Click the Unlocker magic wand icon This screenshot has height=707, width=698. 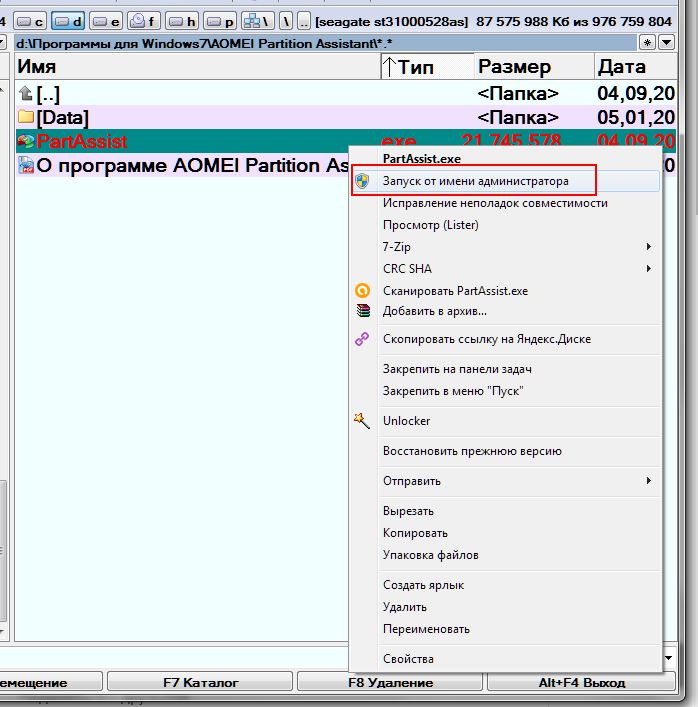point(362,420)
